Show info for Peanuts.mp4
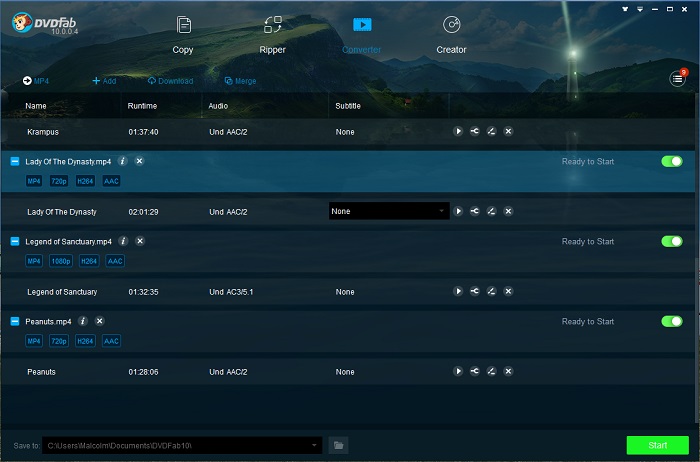The width and height of the screenshot is (700, 462). point(83,321)
